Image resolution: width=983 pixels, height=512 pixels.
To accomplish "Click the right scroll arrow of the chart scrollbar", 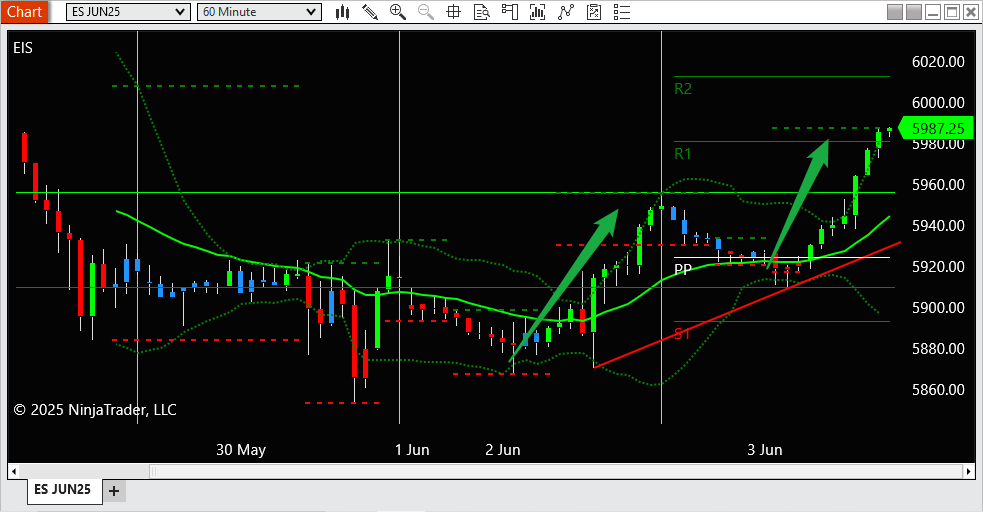I will [969, 471].
